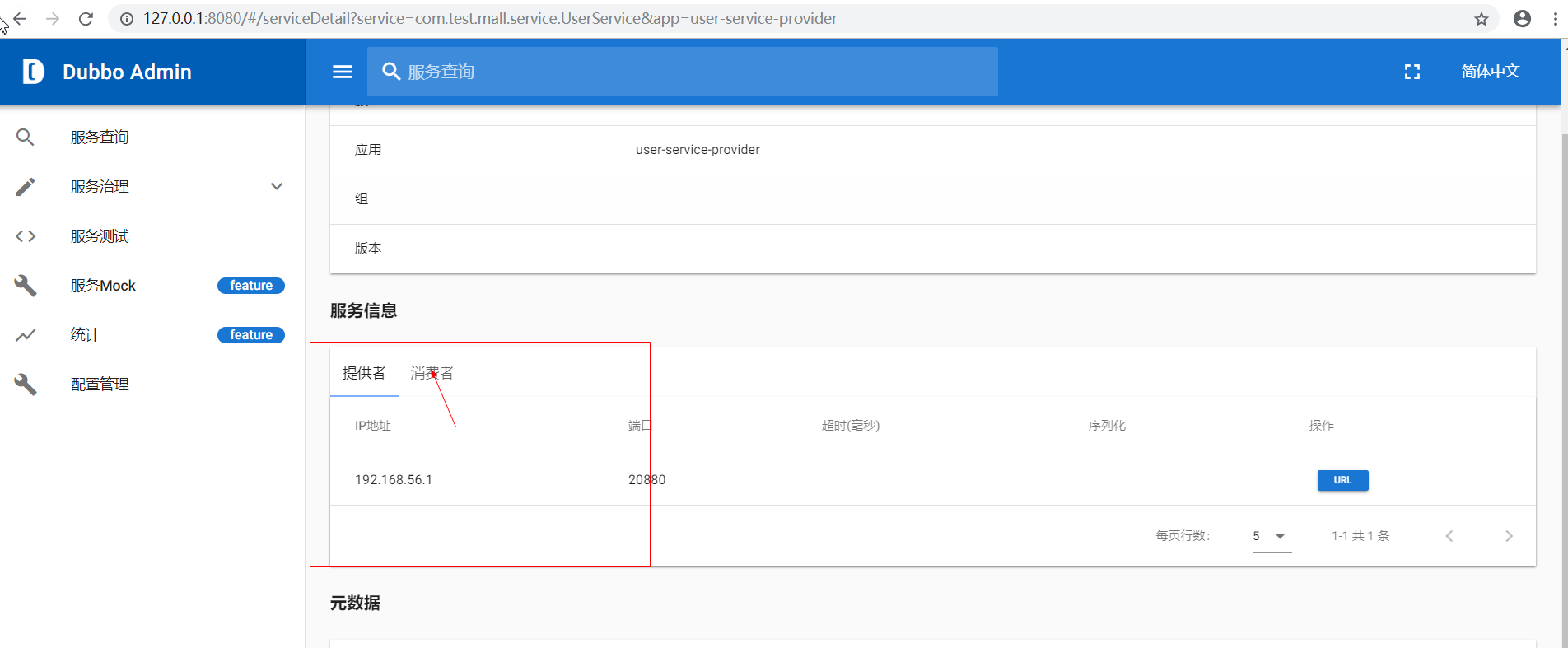Toggle the hamburger navigation menu icon
Image resolution: width=1568 pixels, height=648 pixels.
(343, 72)
